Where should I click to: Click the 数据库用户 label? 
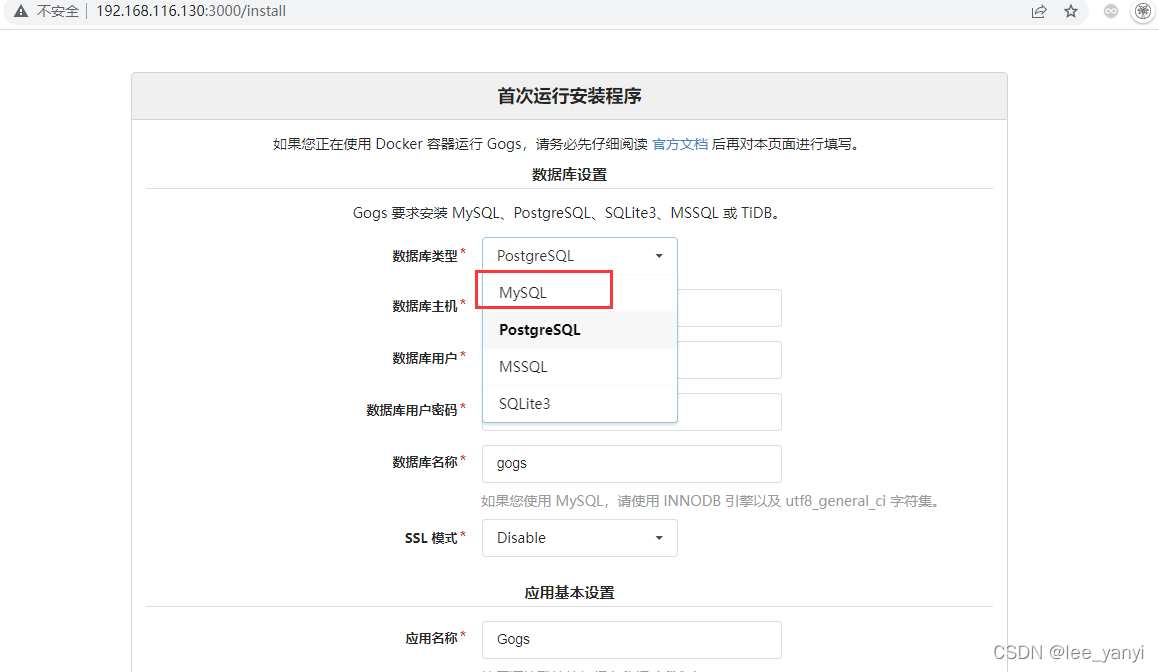(425, 359)
